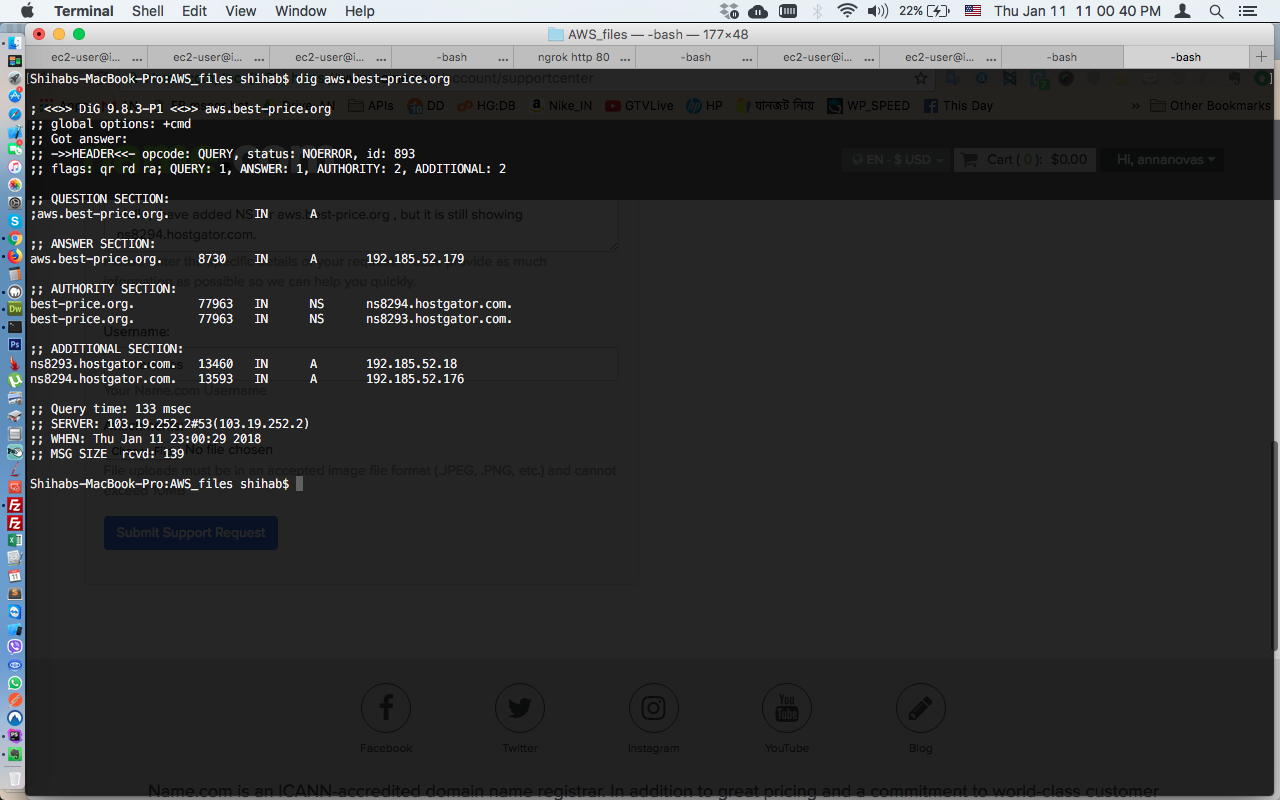Screen dimensions: 1280x800
Task: Open Spotlight search
Action: coord(1216,11)
